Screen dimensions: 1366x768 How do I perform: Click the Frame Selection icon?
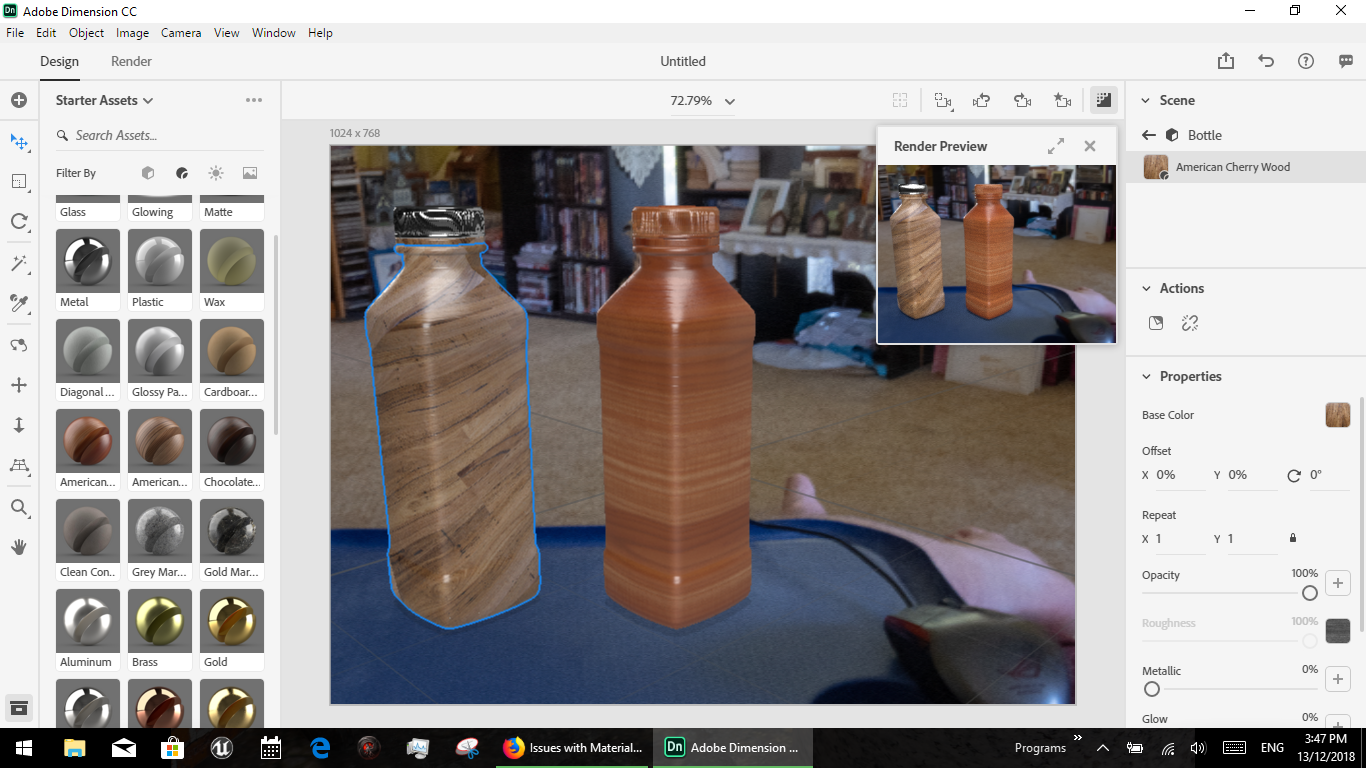click(x=943, y=100)
